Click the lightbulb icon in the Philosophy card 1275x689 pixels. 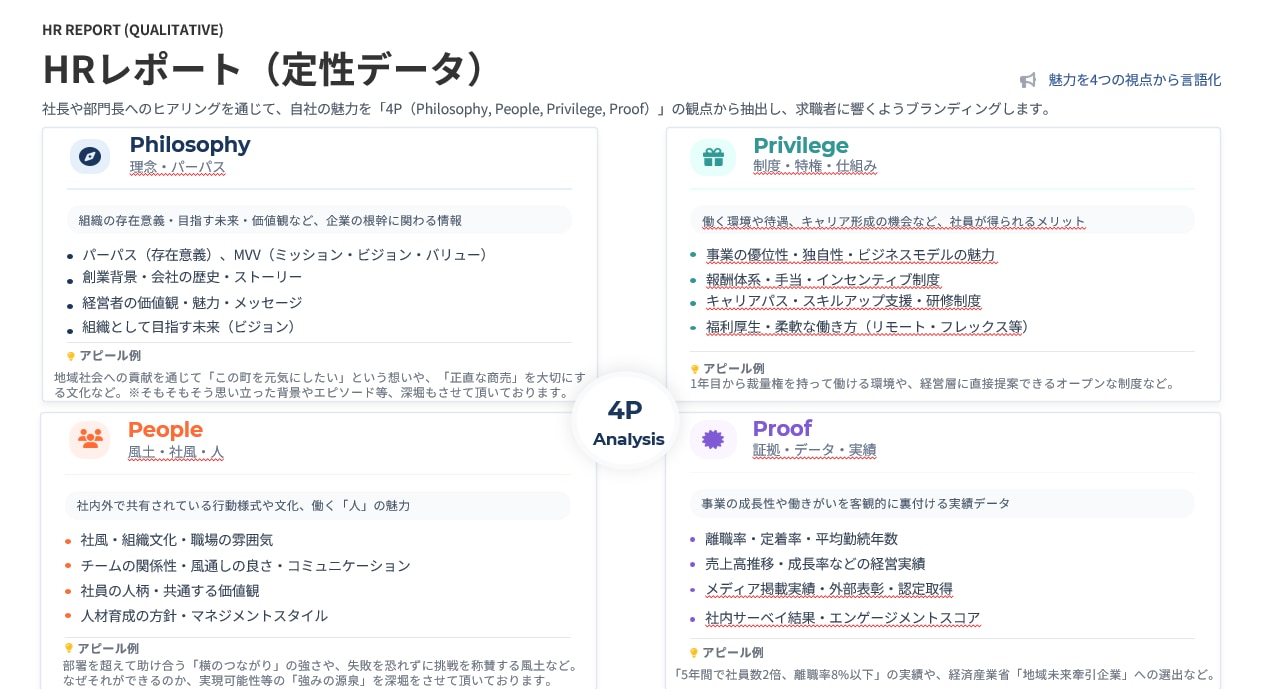pos(71,356)
